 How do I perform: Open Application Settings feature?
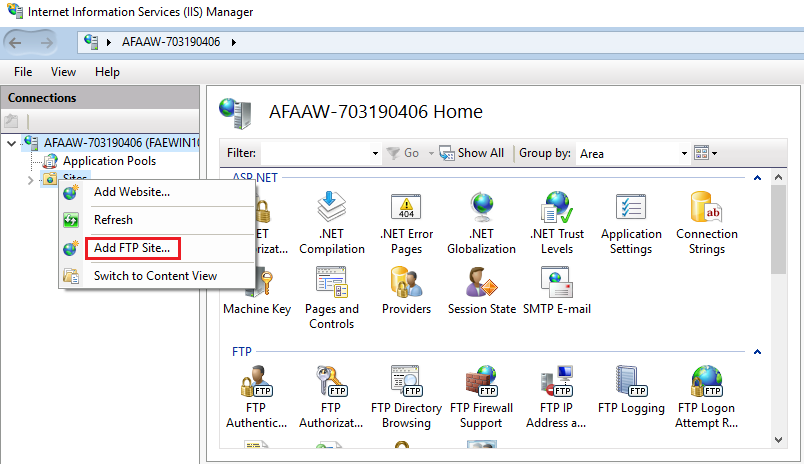coord(631,223)
